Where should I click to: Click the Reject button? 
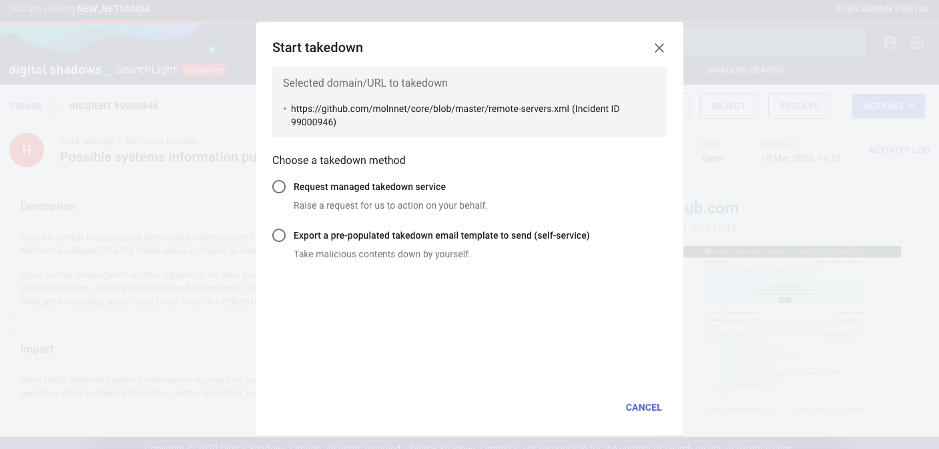coord(728,106)
